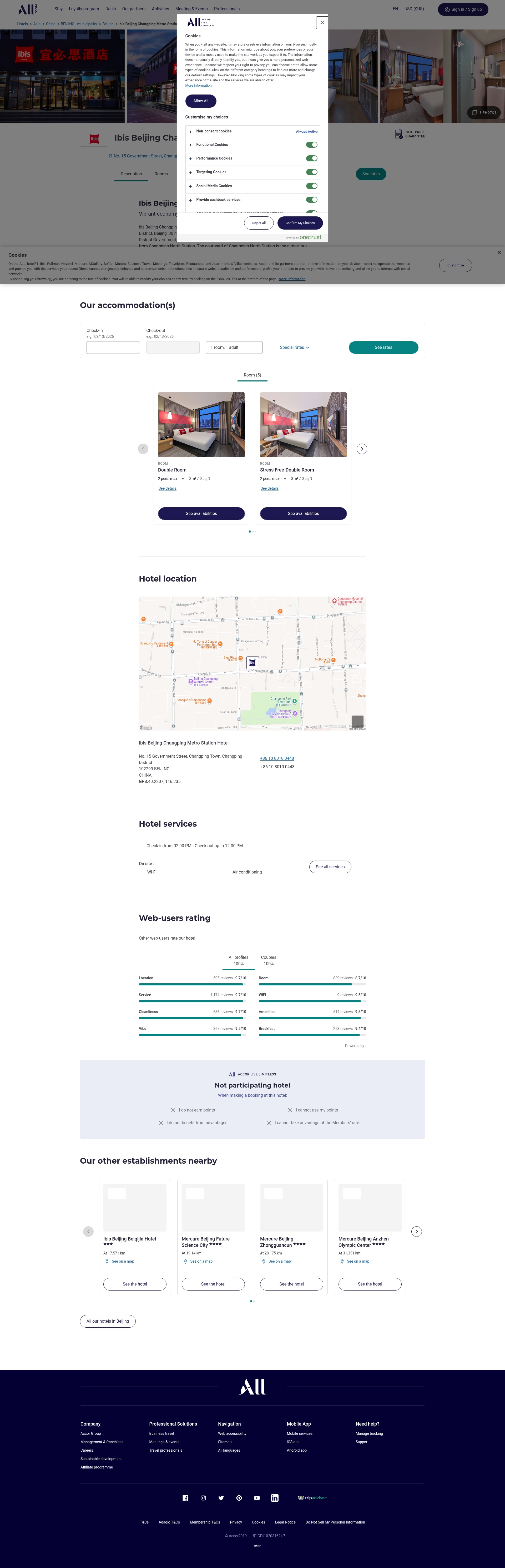The image size is (505, 1568).
Task: Open the Deals menu
Action: coord(111,9)
